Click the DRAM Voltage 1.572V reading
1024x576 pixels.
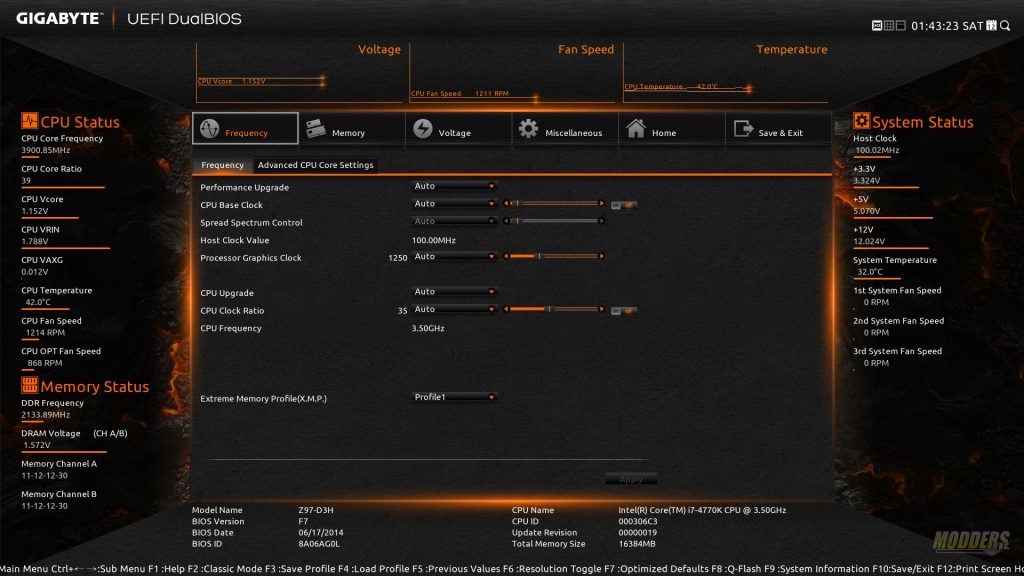point(37,445)
